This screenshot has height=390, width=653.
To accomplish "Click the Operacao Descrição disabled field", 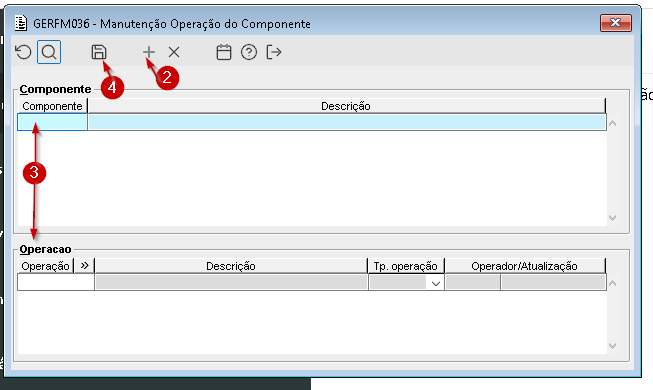I will (x=231, y=282).
